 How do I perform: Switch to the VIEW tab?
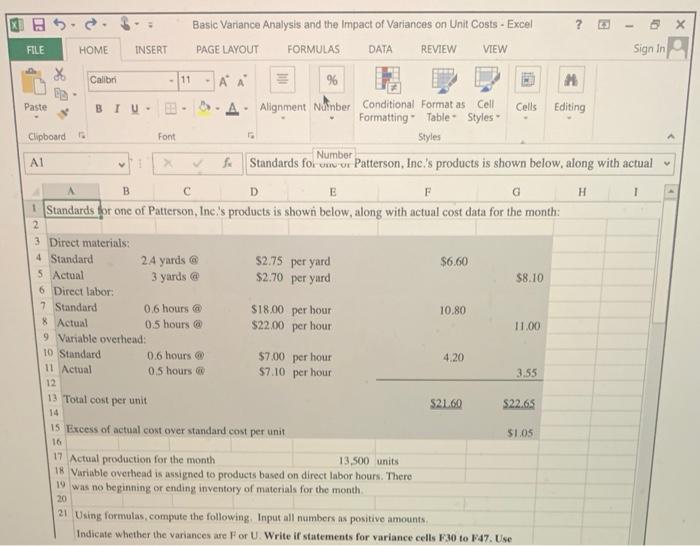point(495,49)
